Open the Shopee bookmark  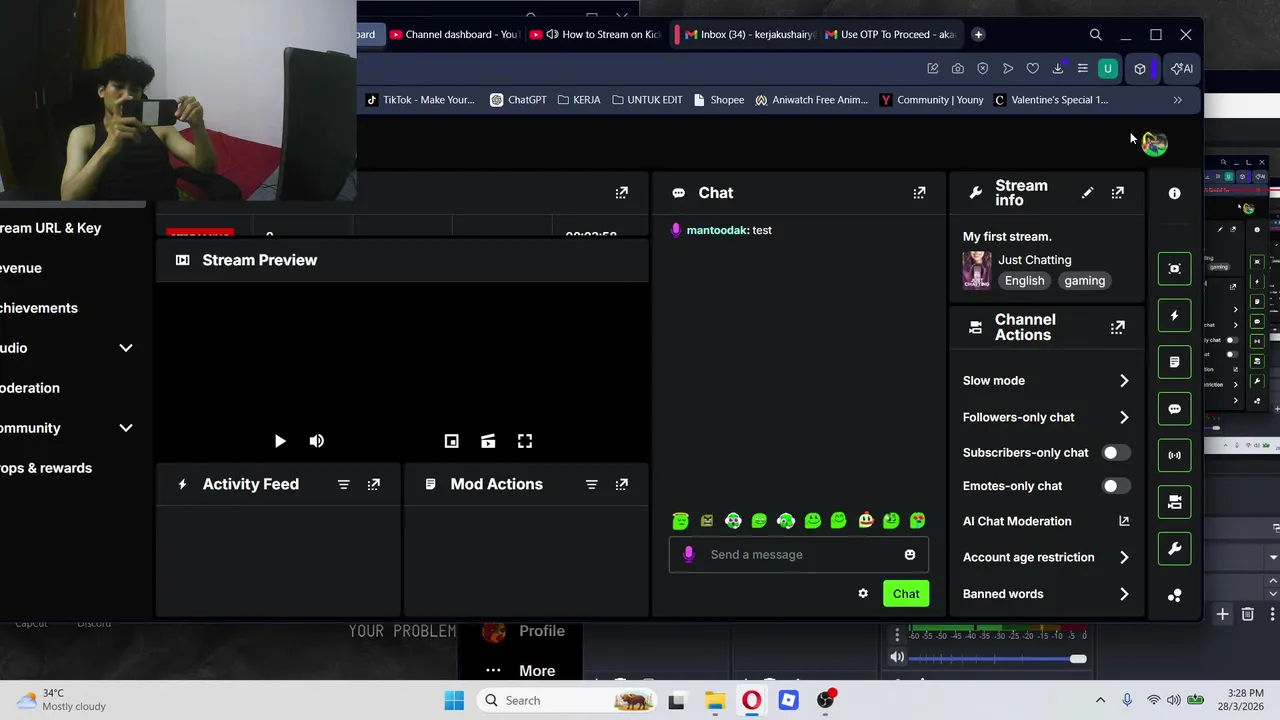click(718, 100)
